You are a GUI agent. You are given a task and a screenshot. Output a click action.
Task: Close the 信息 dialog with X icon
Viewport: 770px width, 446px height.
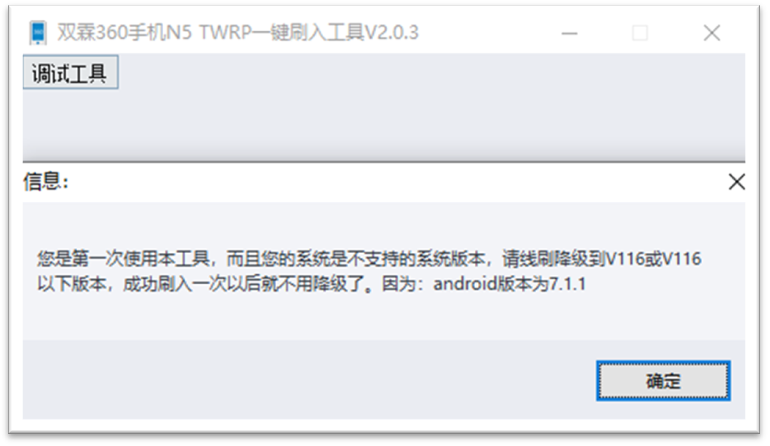[x=737, y=182]
